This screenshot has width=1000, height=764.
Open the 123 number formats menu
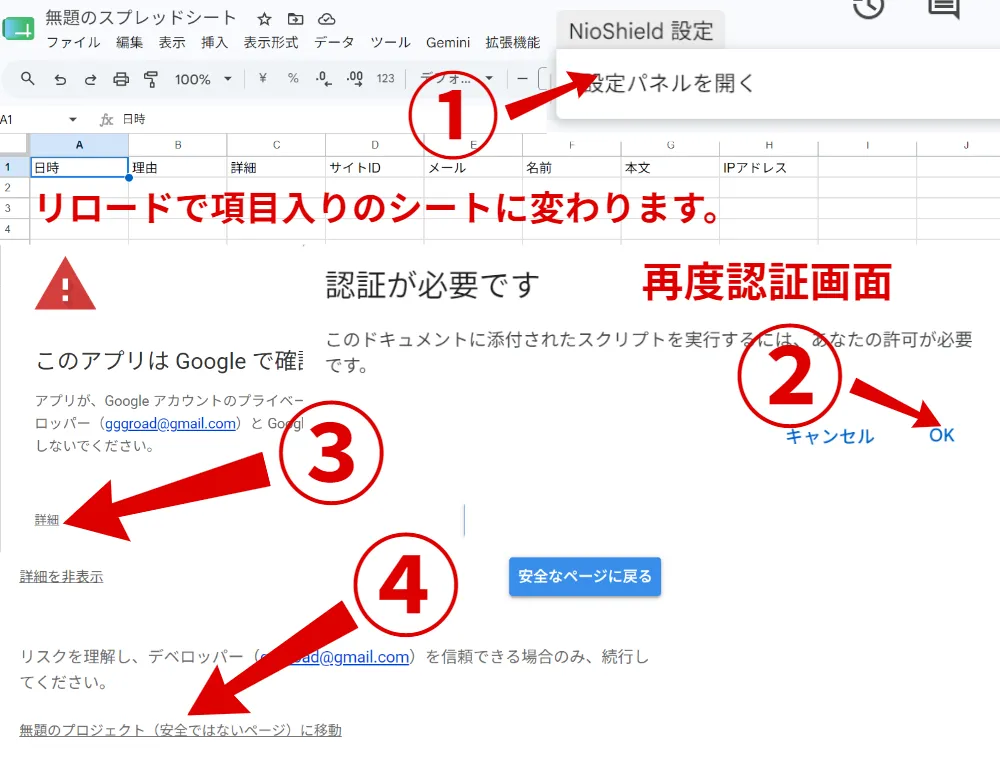385,78
